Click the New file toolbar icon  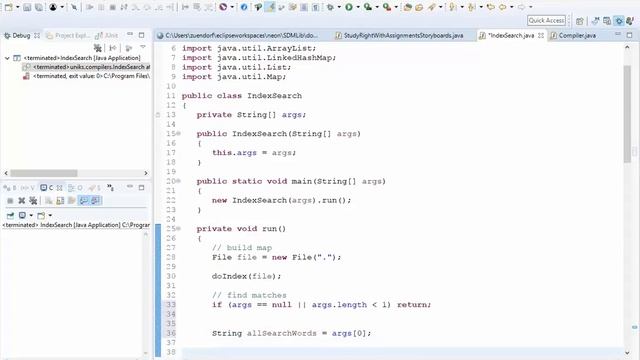pos(8,7)
